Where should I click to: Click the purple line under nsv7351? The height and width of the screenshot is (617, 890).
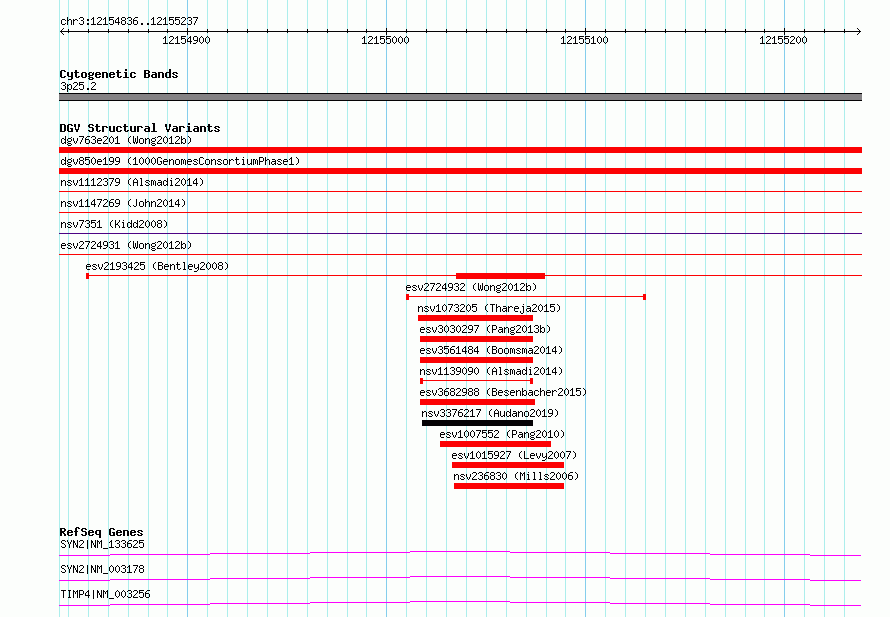pyautogui.click(x=460, y=234)
